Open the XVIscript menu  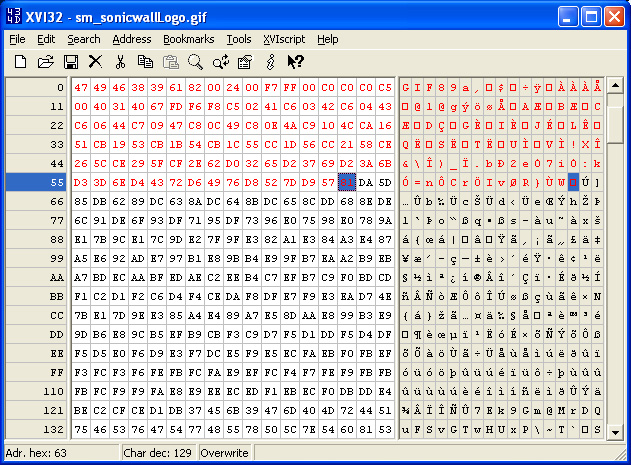[x=285, y=39]
